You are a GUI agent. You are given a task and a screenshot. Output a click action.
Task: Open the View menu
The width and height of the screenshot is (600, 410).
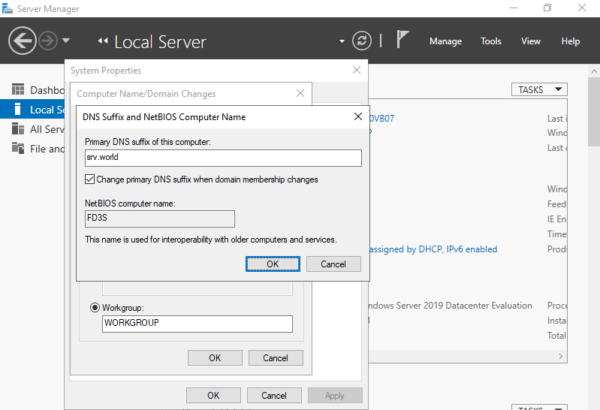tap(531, 41)
